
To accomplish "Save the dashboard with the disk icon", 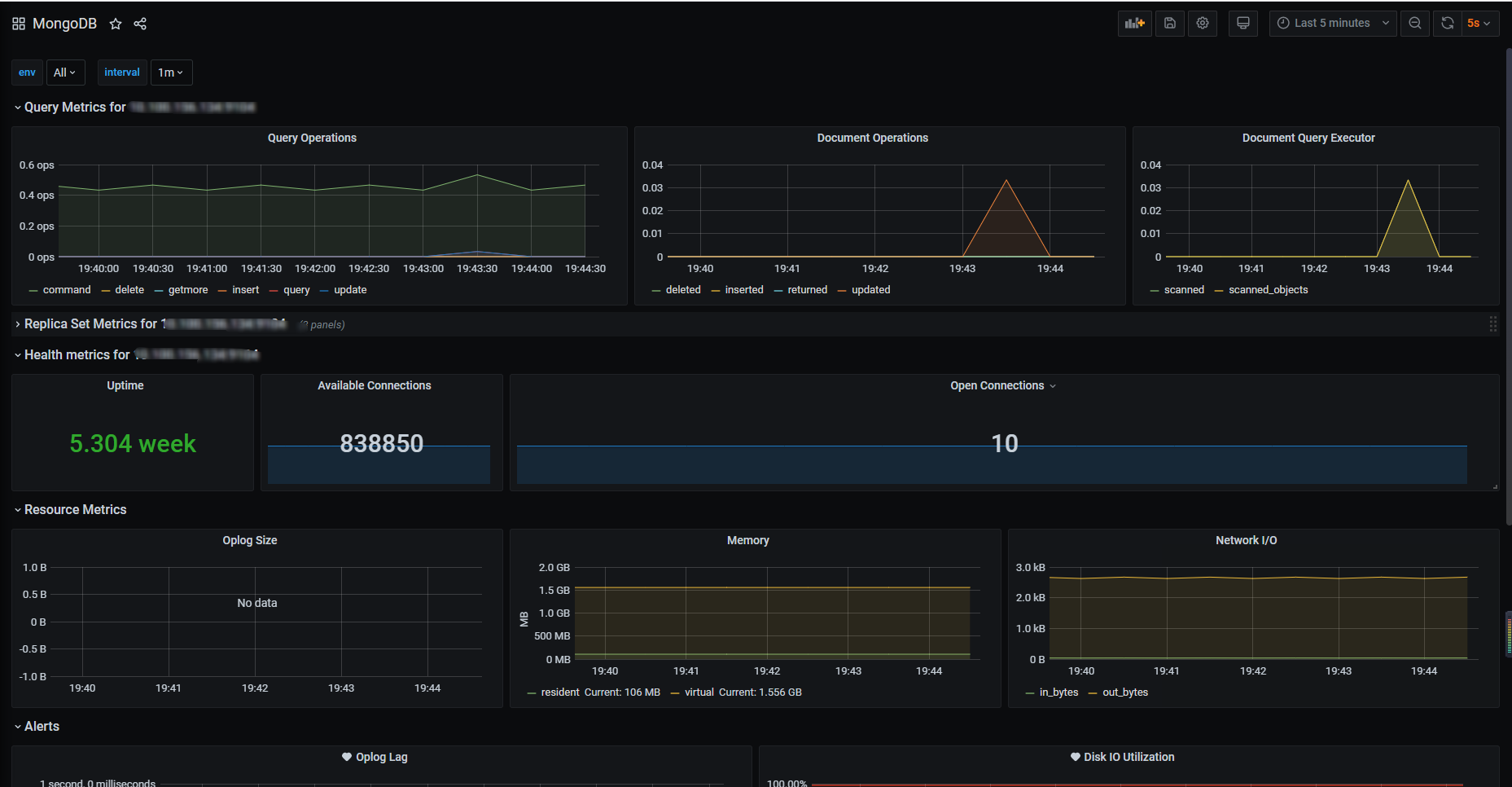I will pos(1170,23).
